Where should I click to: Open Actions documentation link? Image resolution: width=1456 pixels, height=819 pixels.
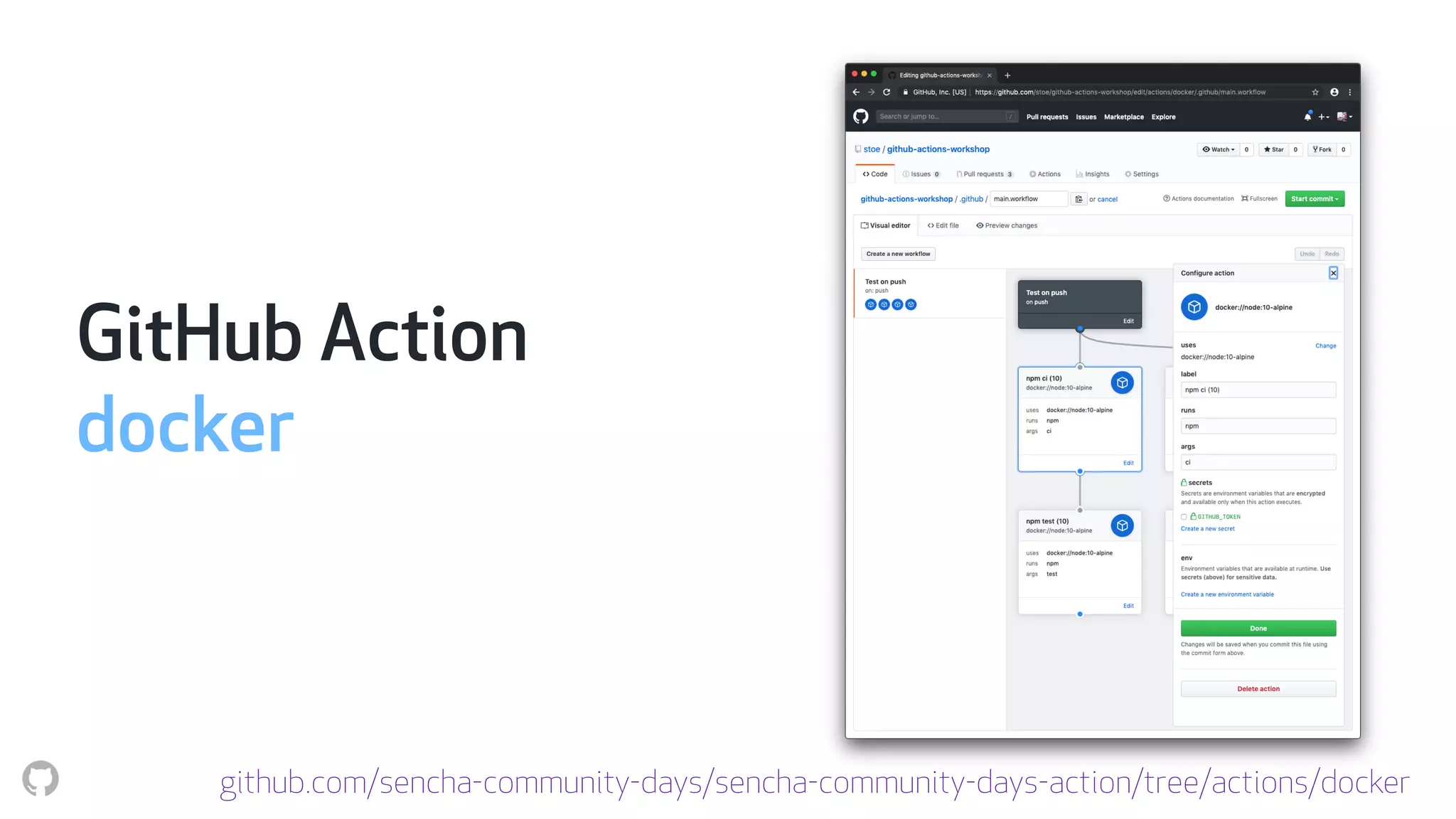tap(1199, 199)
